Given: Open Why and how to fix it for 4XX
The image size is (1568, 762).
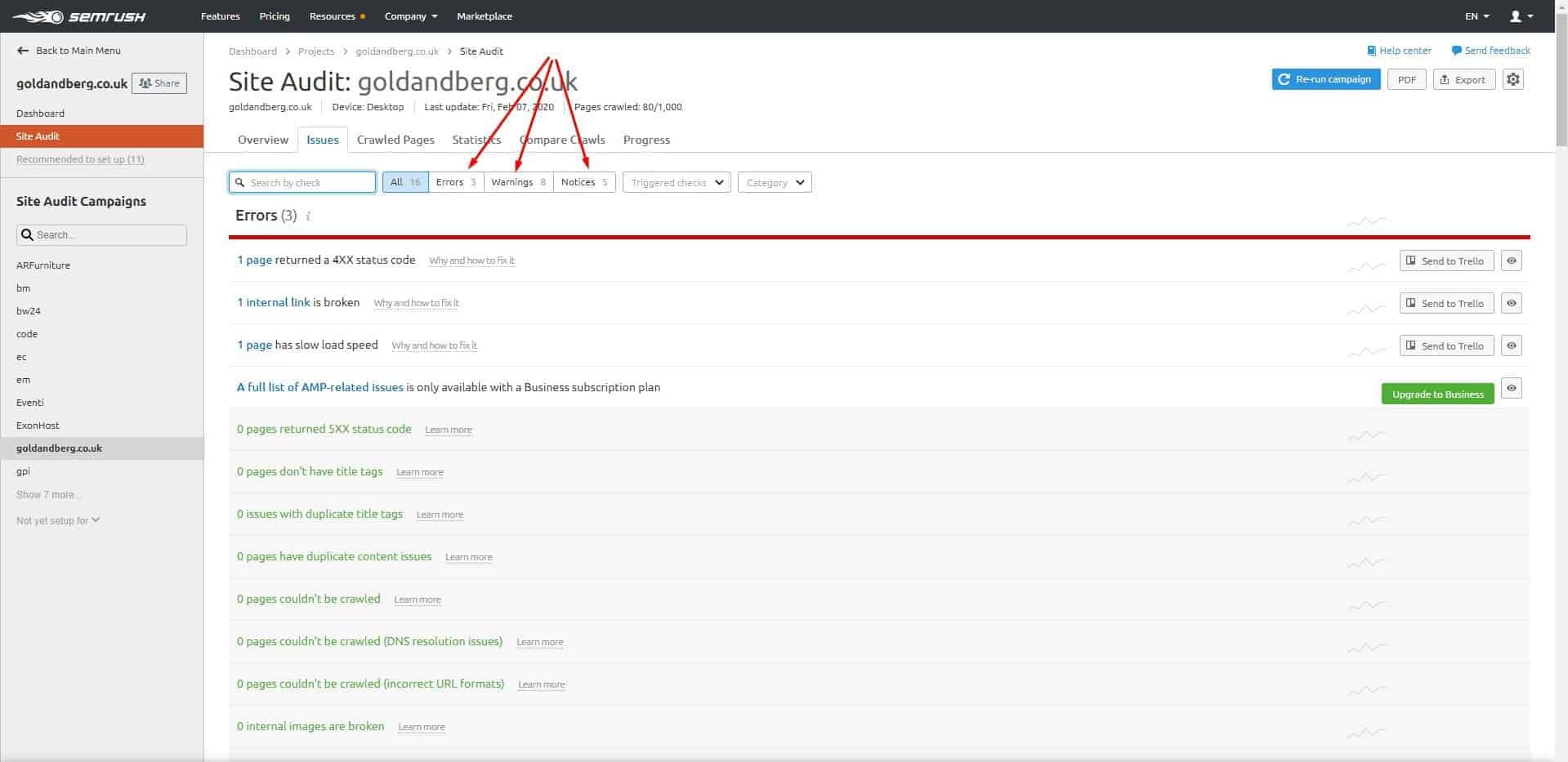Looking at the screenshot, I should pyautogui.click(x=471, y=261).
